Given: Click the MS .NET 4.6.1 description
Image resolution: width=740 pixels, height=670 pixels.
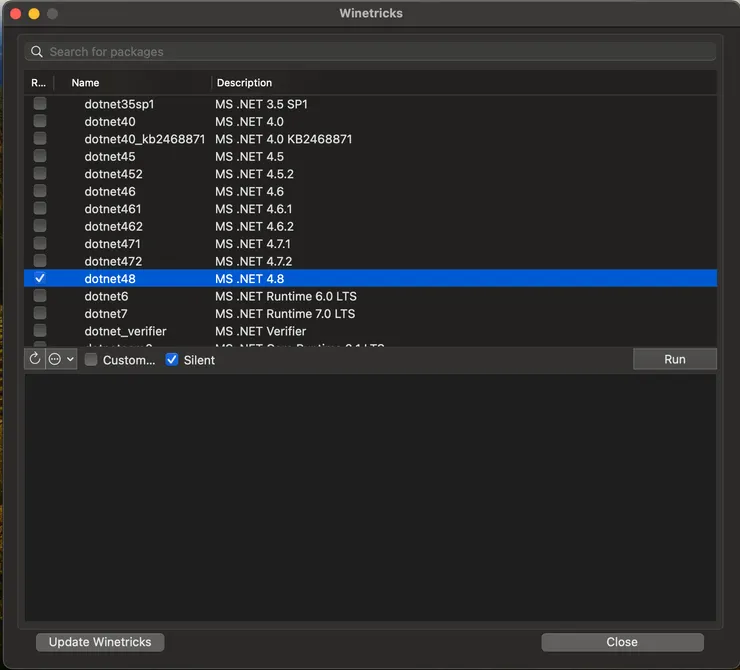Looking at the screenshot, I should tap(254, 209).
